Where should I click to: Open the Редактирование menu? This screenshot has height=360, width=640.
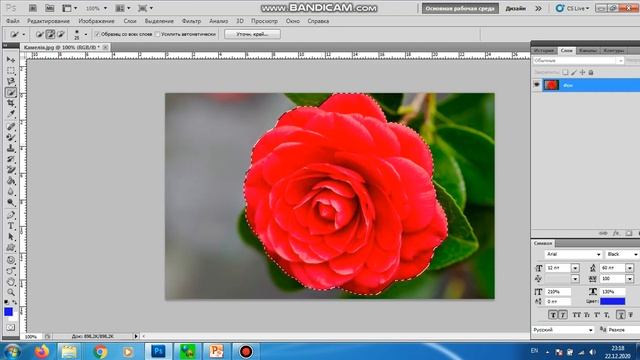48,21
